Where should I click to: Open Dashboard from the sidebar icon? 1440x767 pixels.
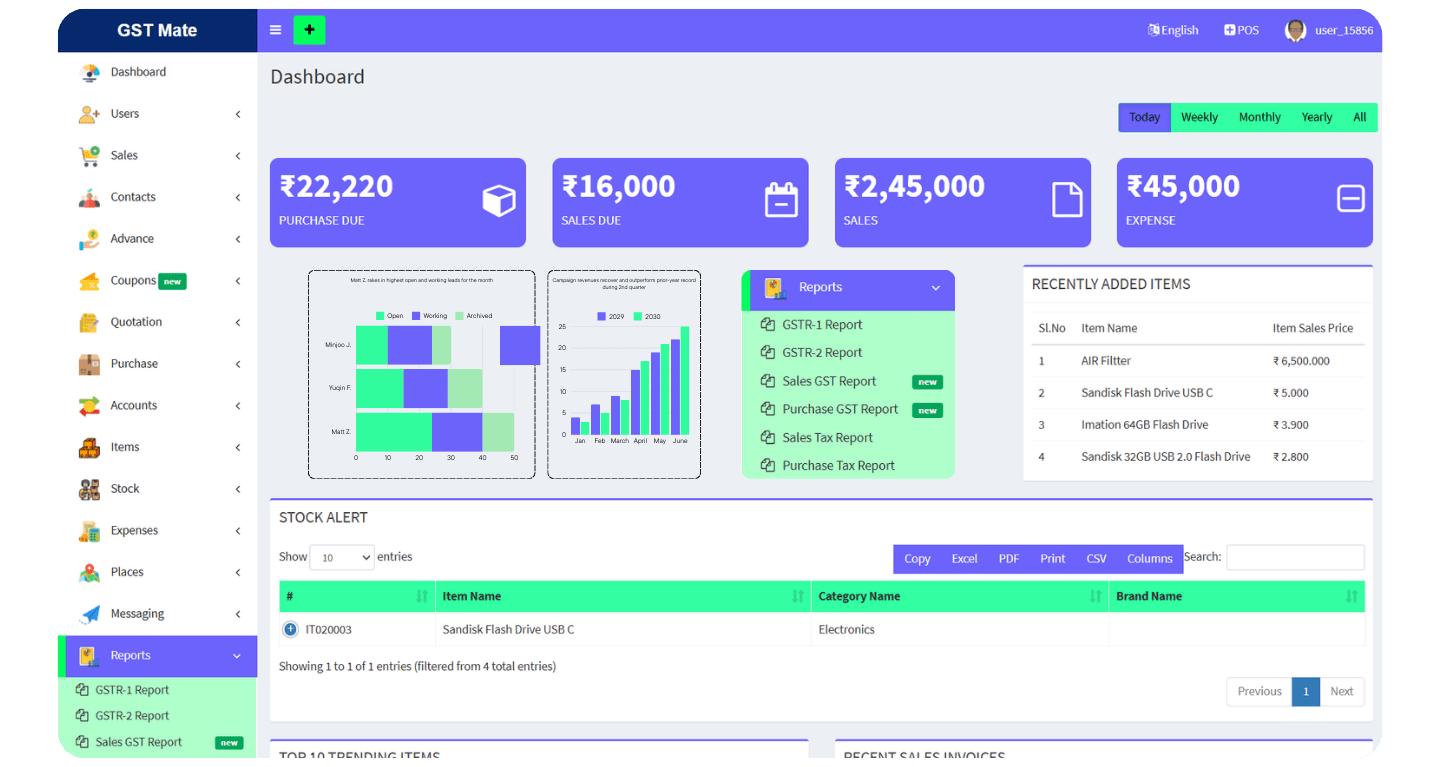[90, 72]
